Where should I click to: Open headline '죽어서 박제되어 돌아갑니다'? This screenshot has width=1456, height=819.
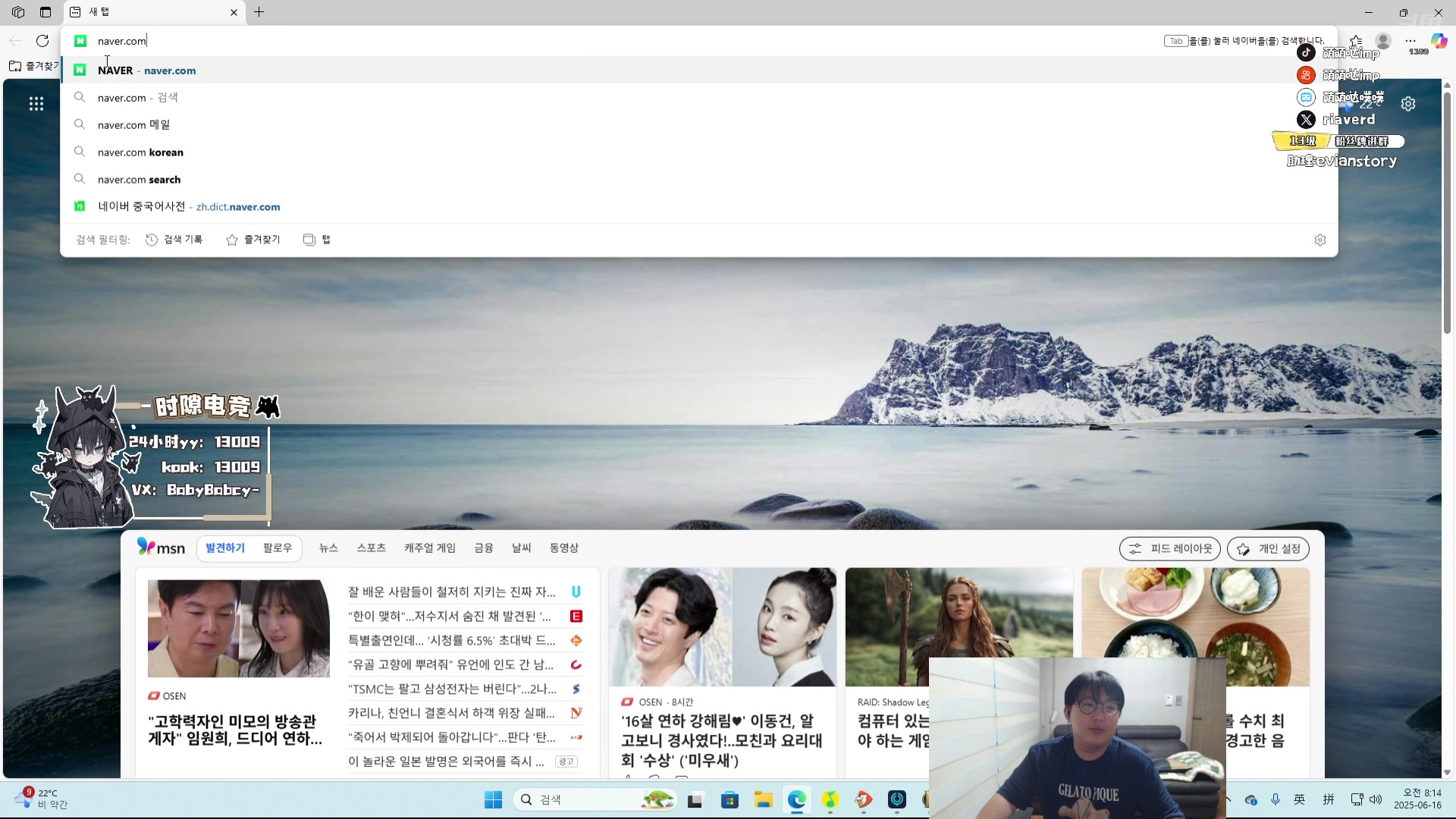tap(452, 737)
